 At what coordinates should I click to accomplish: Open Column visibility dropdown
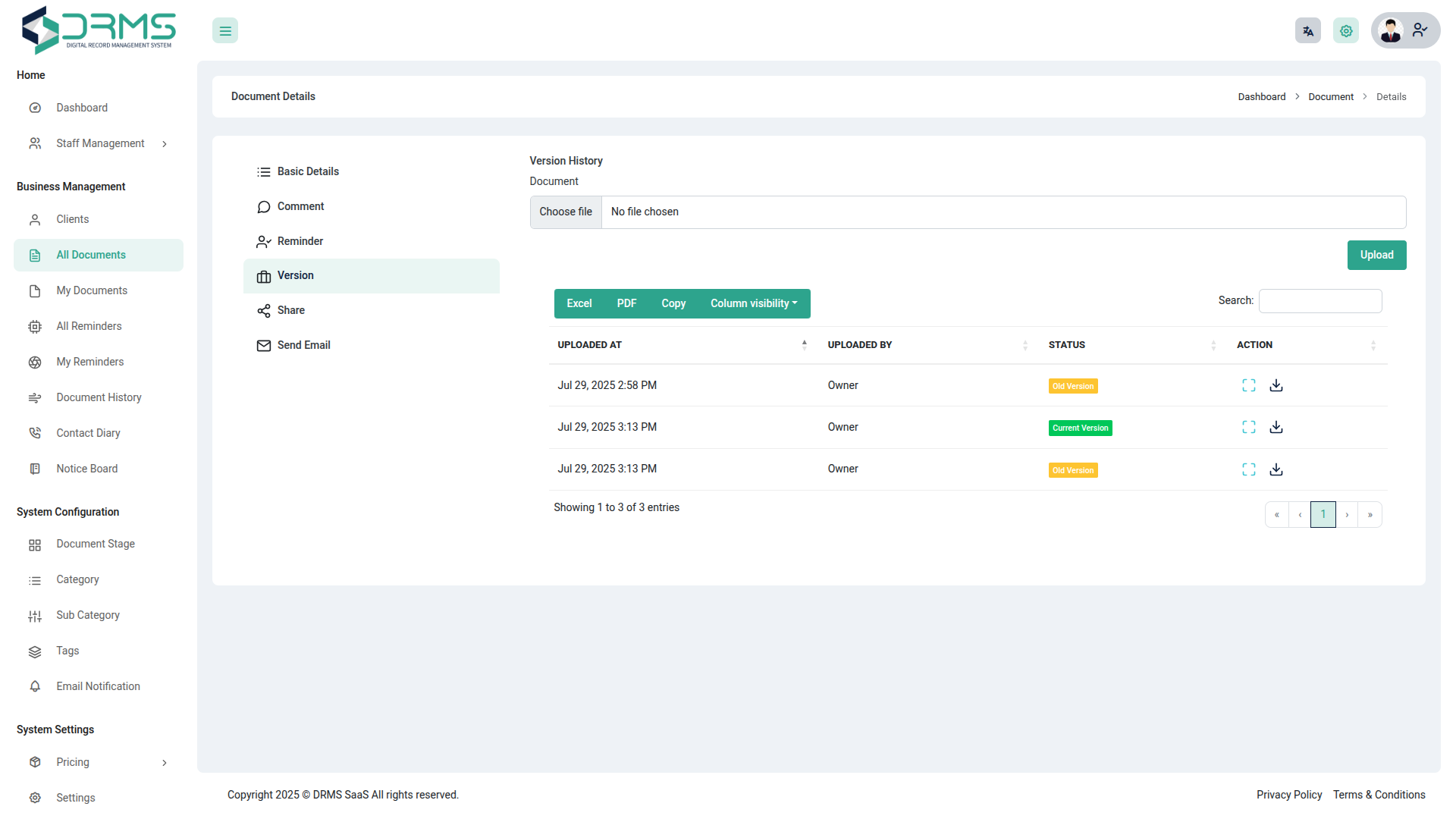coord(753,303)
